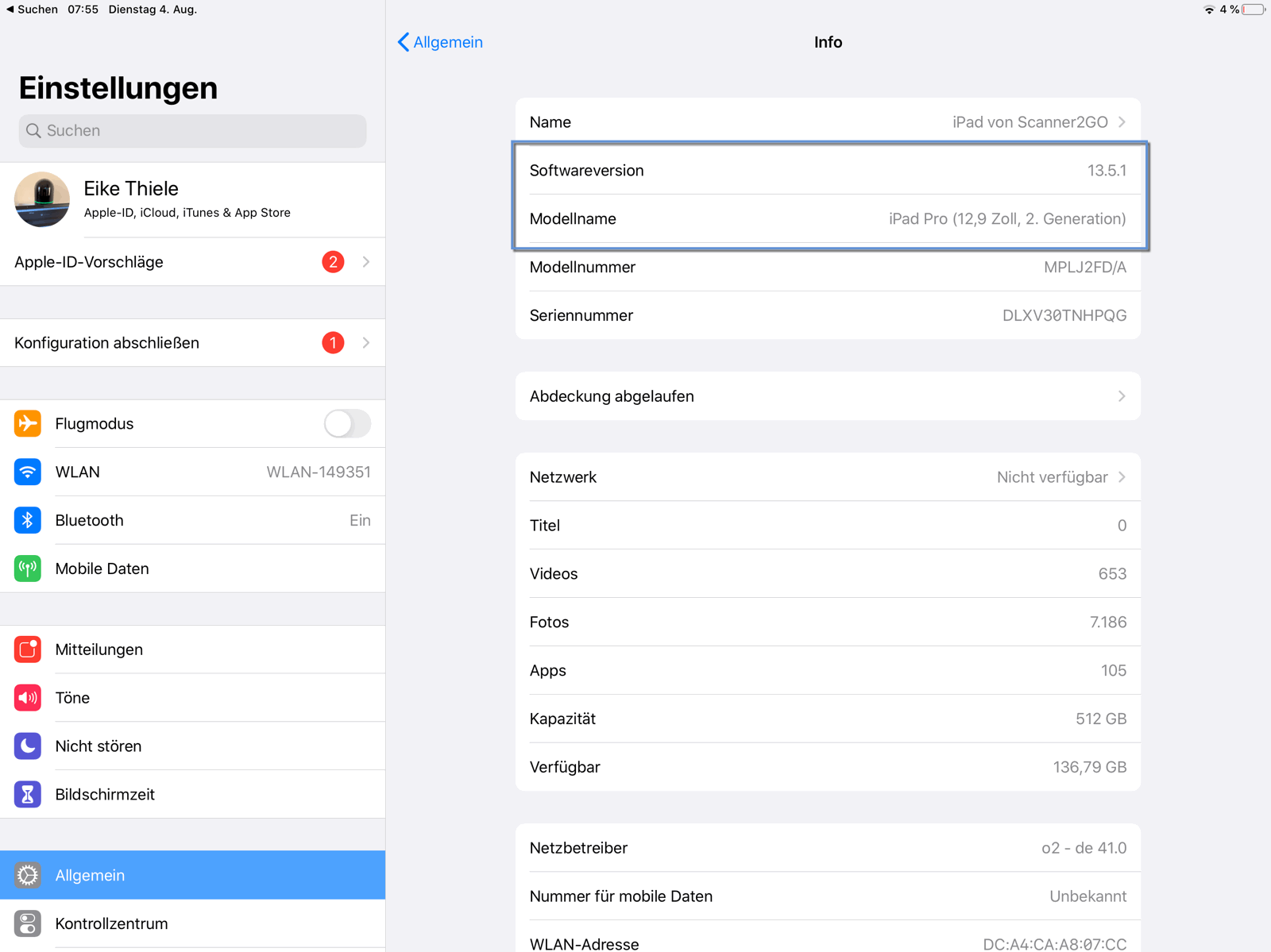Tap the Softwareversion 13.5.1 value
The height and width of the screenshot is (952, 1271).
[1107, 170]
